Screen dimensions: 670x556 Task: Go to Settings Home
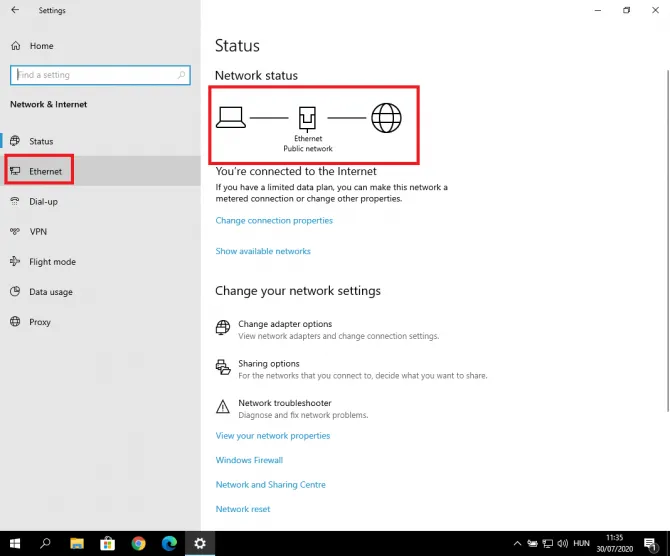point(40,46)
